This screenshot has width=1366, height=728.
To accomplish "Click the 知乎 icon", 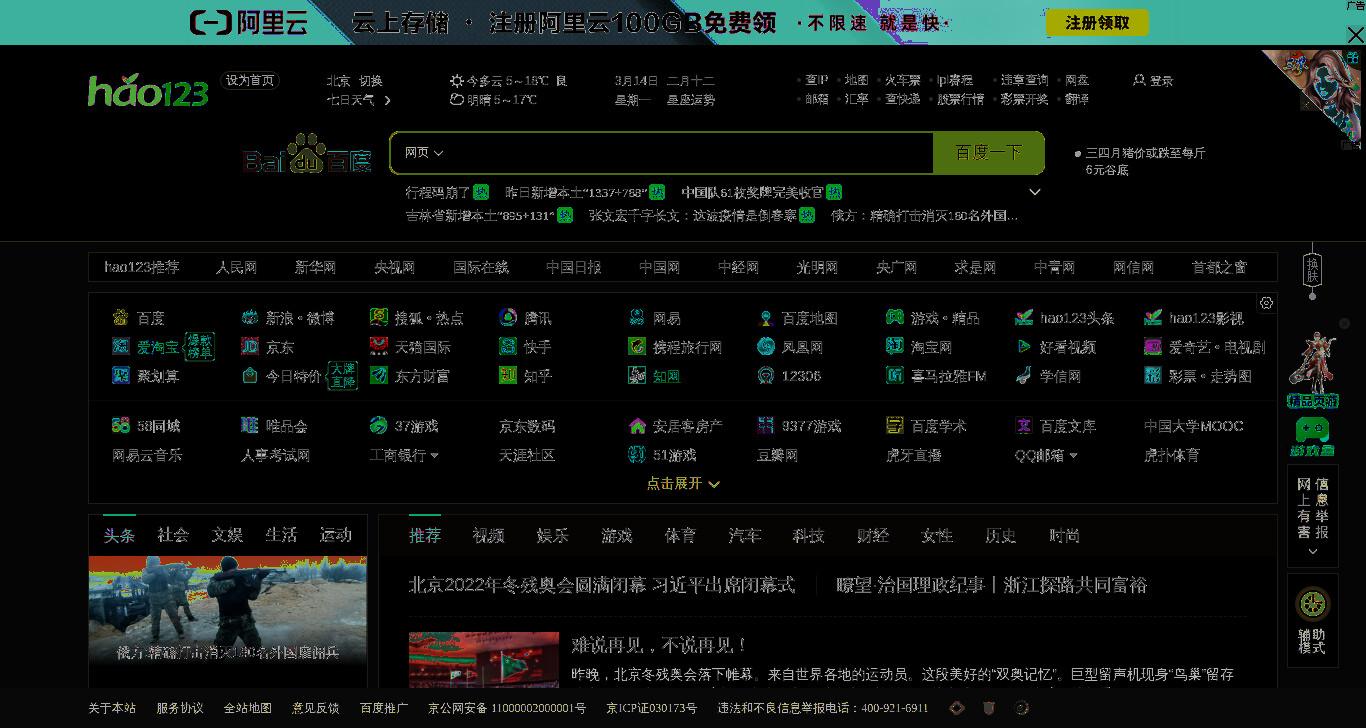I will tap(508, 376).
